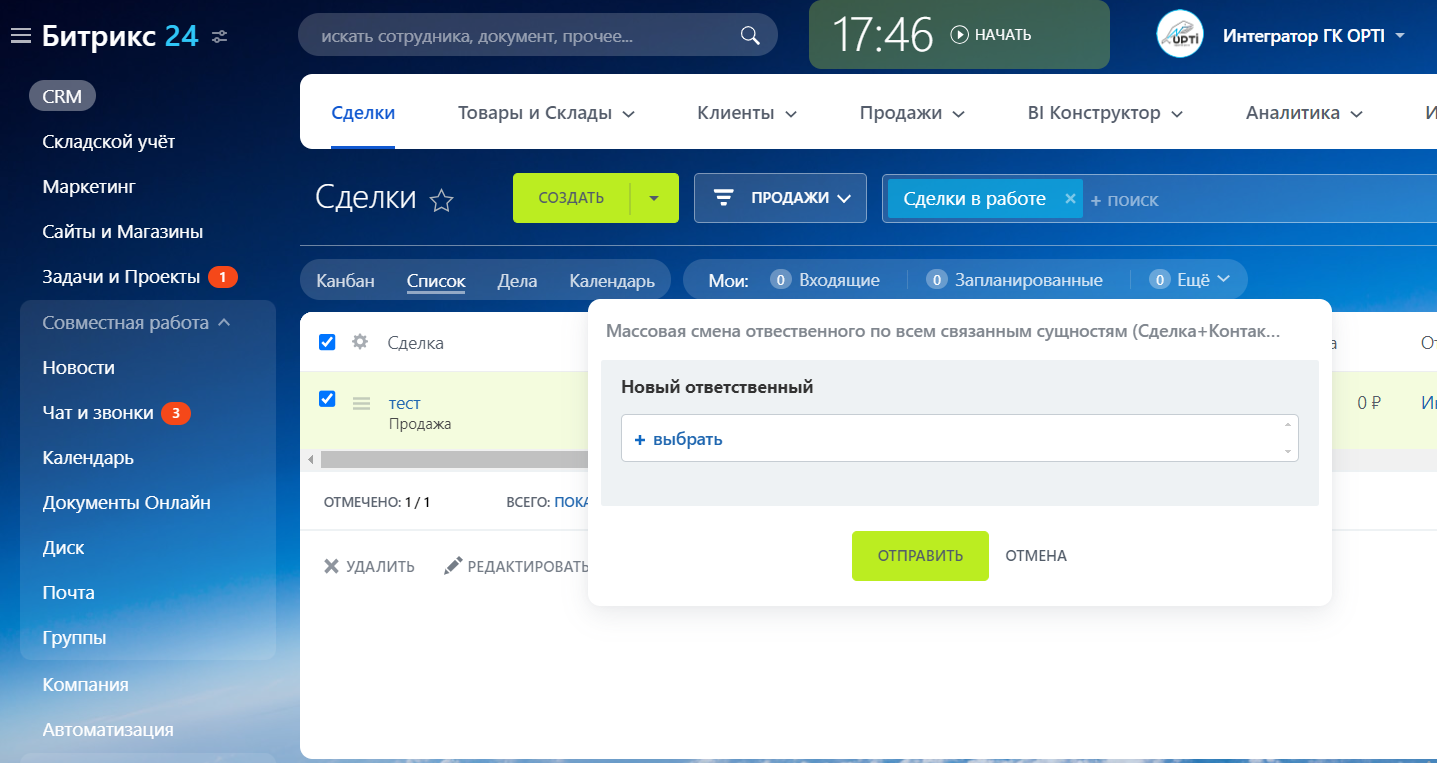
Task: Click the global search field
Action: 538,36
